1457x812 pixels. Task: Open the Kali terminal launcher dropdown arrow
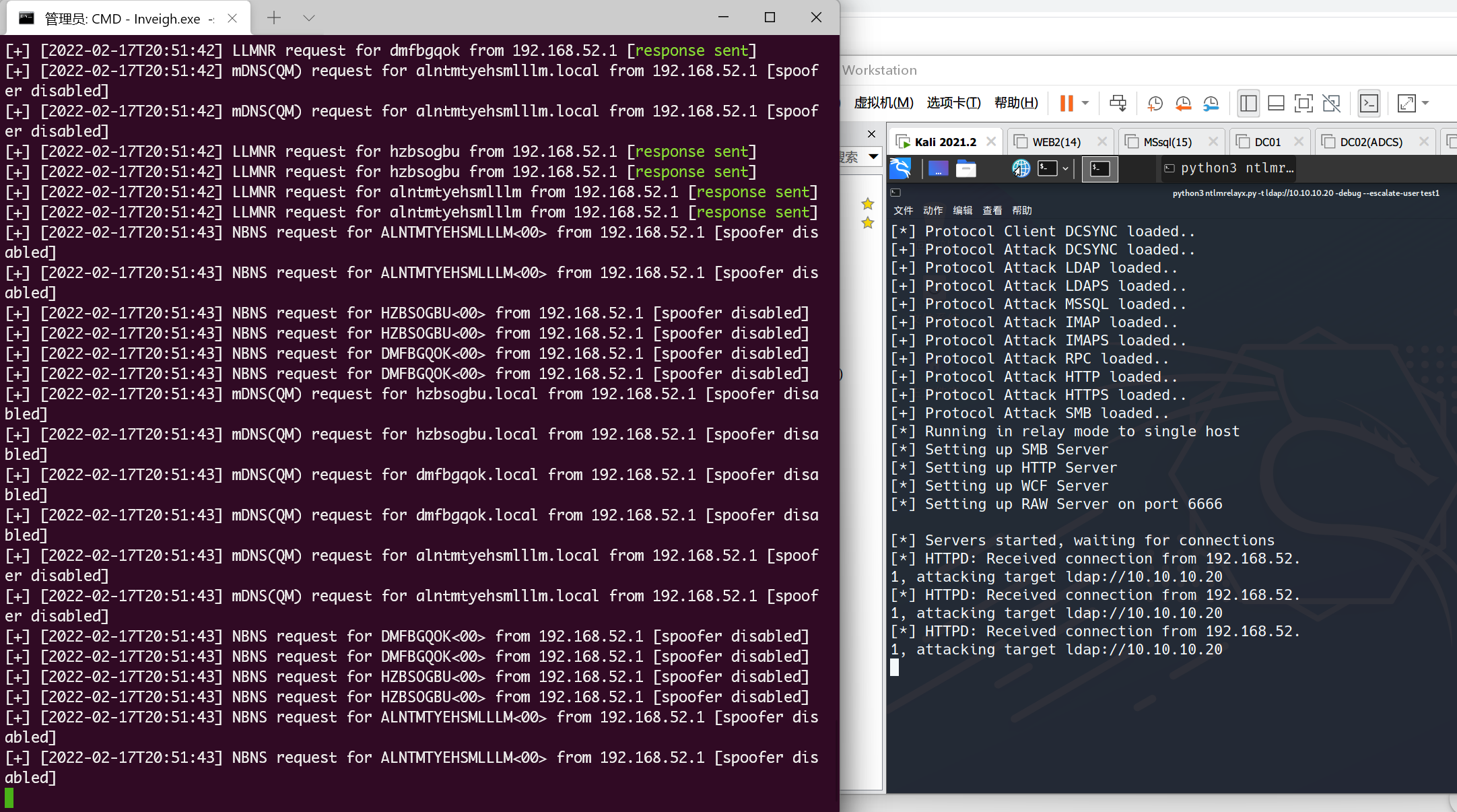coord(1065,168)
